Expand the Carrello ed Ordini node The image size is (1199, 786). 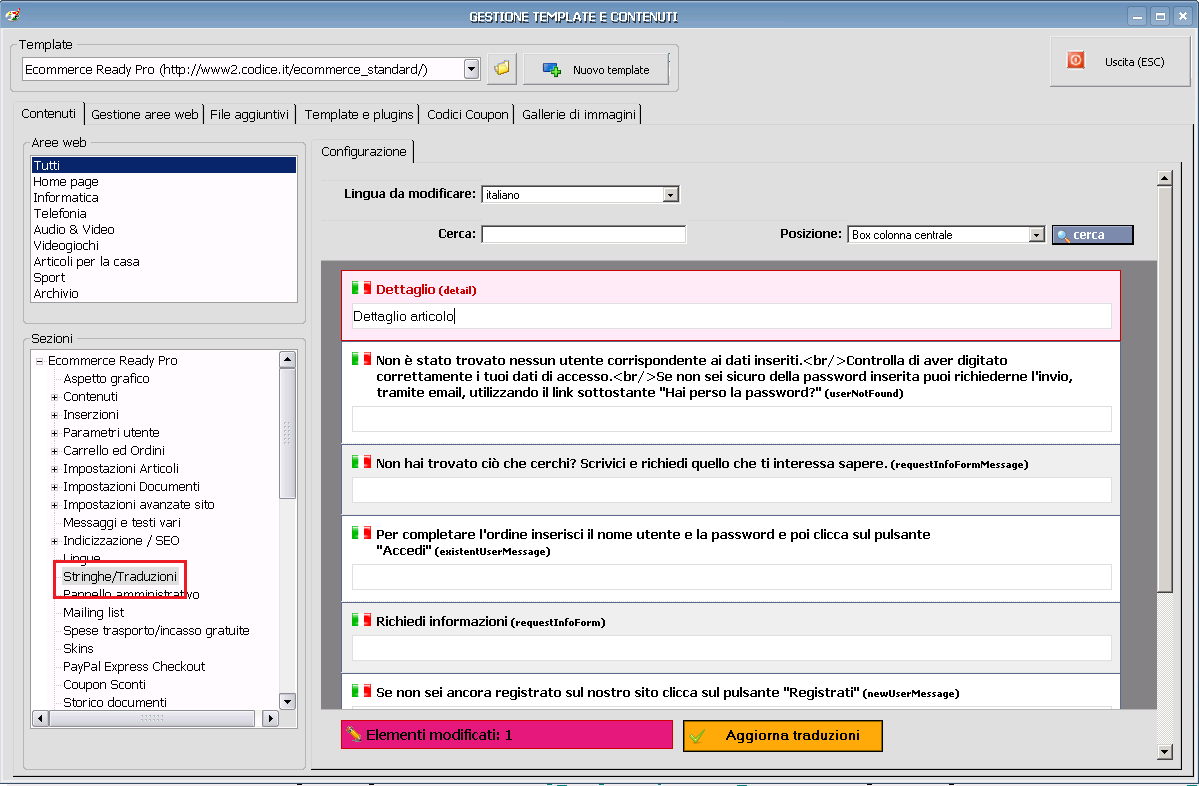tap(54, 451)
